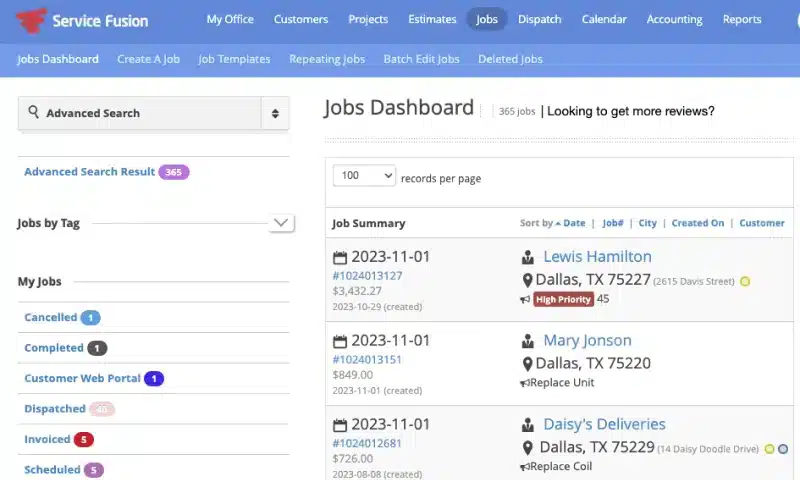This screenshot has height=480, width=800.
Task: Click the magnifier icon in Advanced Search
Action: (x=34, y=113)
